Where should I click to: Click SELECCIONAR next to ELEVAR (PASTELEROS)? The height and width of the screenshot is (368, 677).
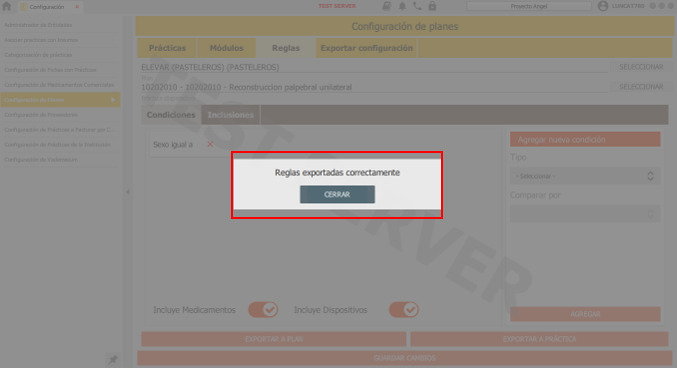(x=641, y=67)
